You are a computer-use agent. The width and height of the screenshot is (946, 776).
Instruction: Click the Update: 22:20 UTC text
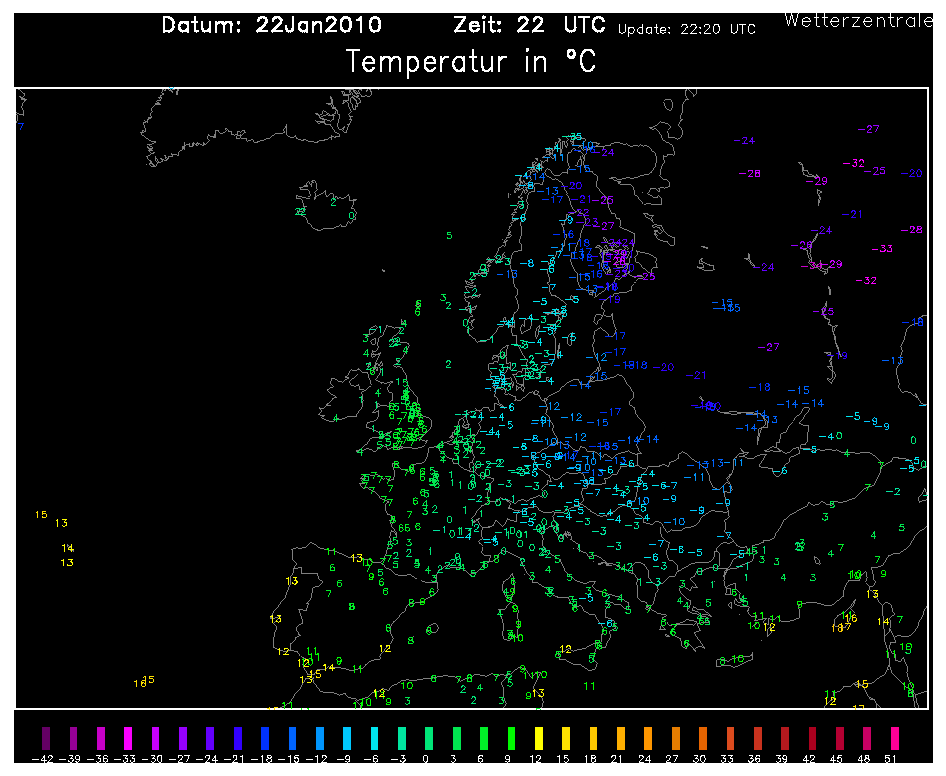tap(687, 30)
